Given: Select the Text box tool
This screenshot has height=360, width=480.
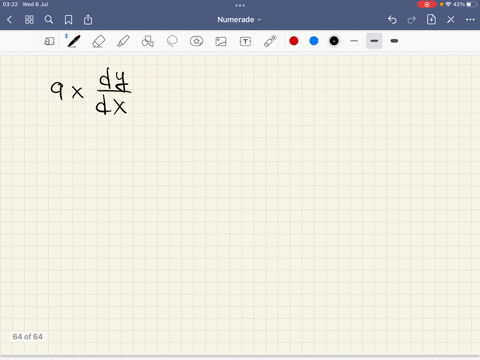Looking at the screenshot, I should pyautogui.click(x=245, y=41).
